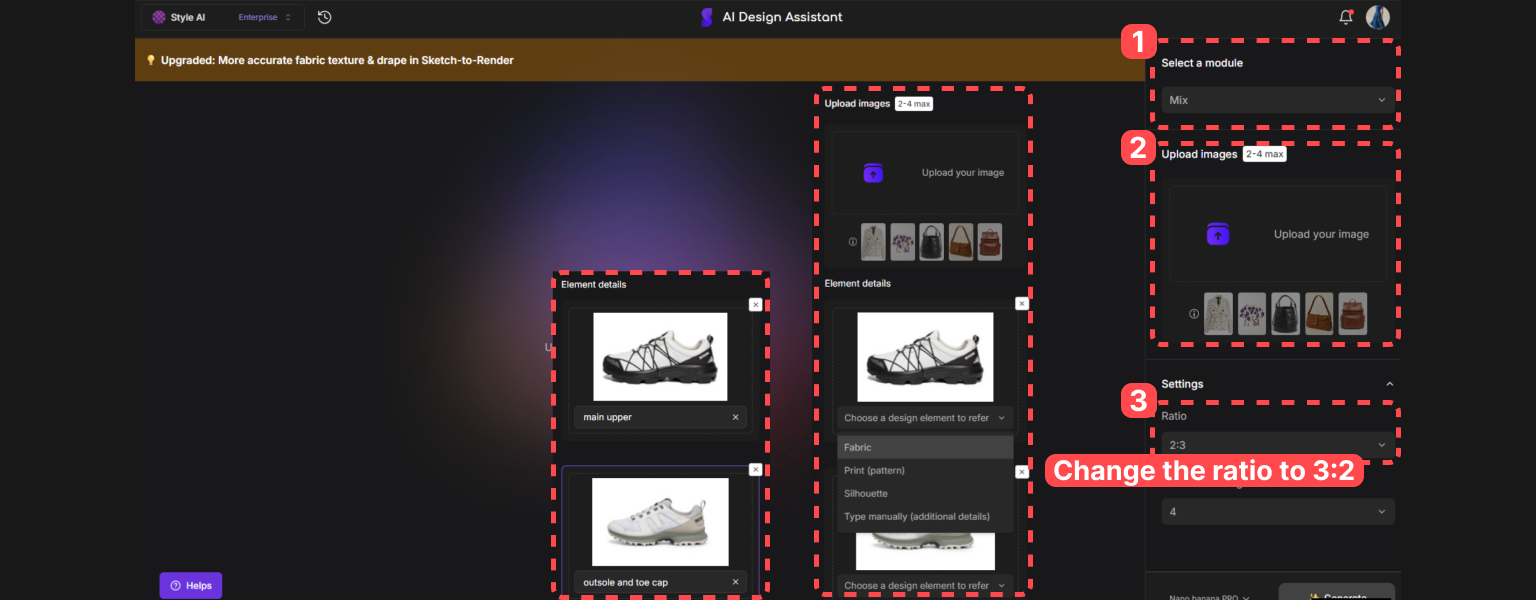Viewport: 1536px width, 600px height.
Task: Select the black bucket bag sample in the right sidebar
Action: point(1285,314)
